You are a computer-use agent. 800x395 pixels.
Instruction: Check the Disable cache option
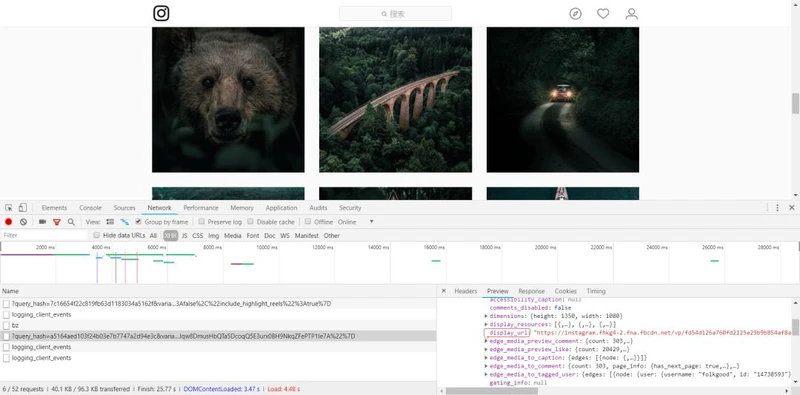(x=251, y=221)
